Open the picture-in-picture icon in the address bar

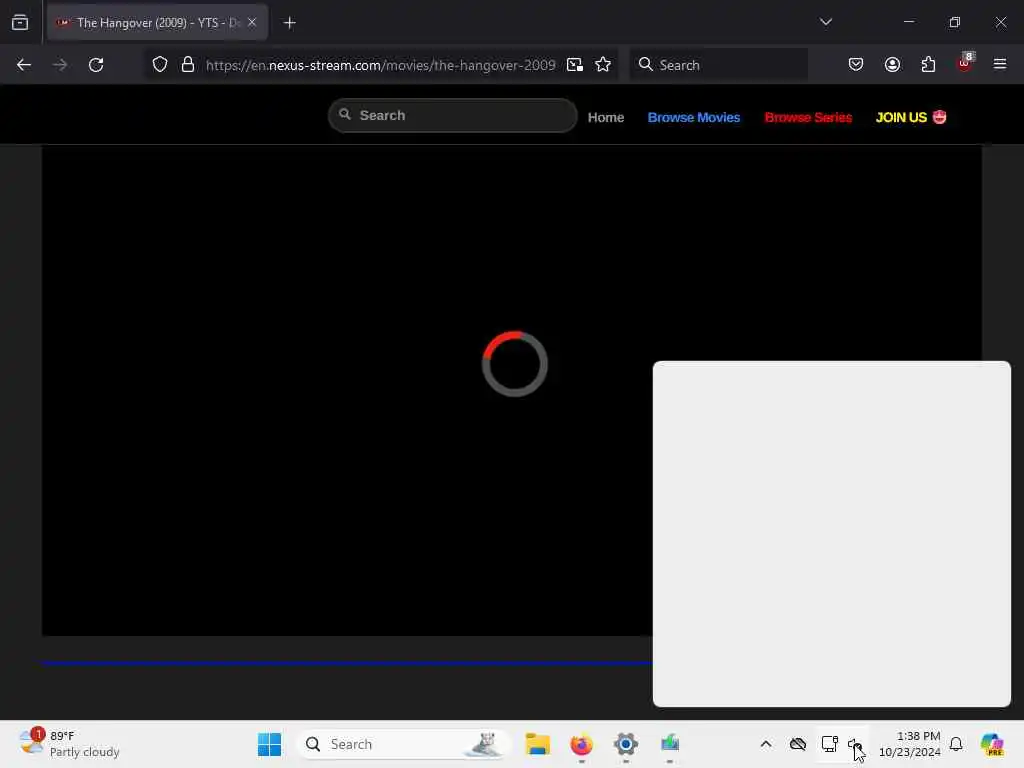[575, 65]
